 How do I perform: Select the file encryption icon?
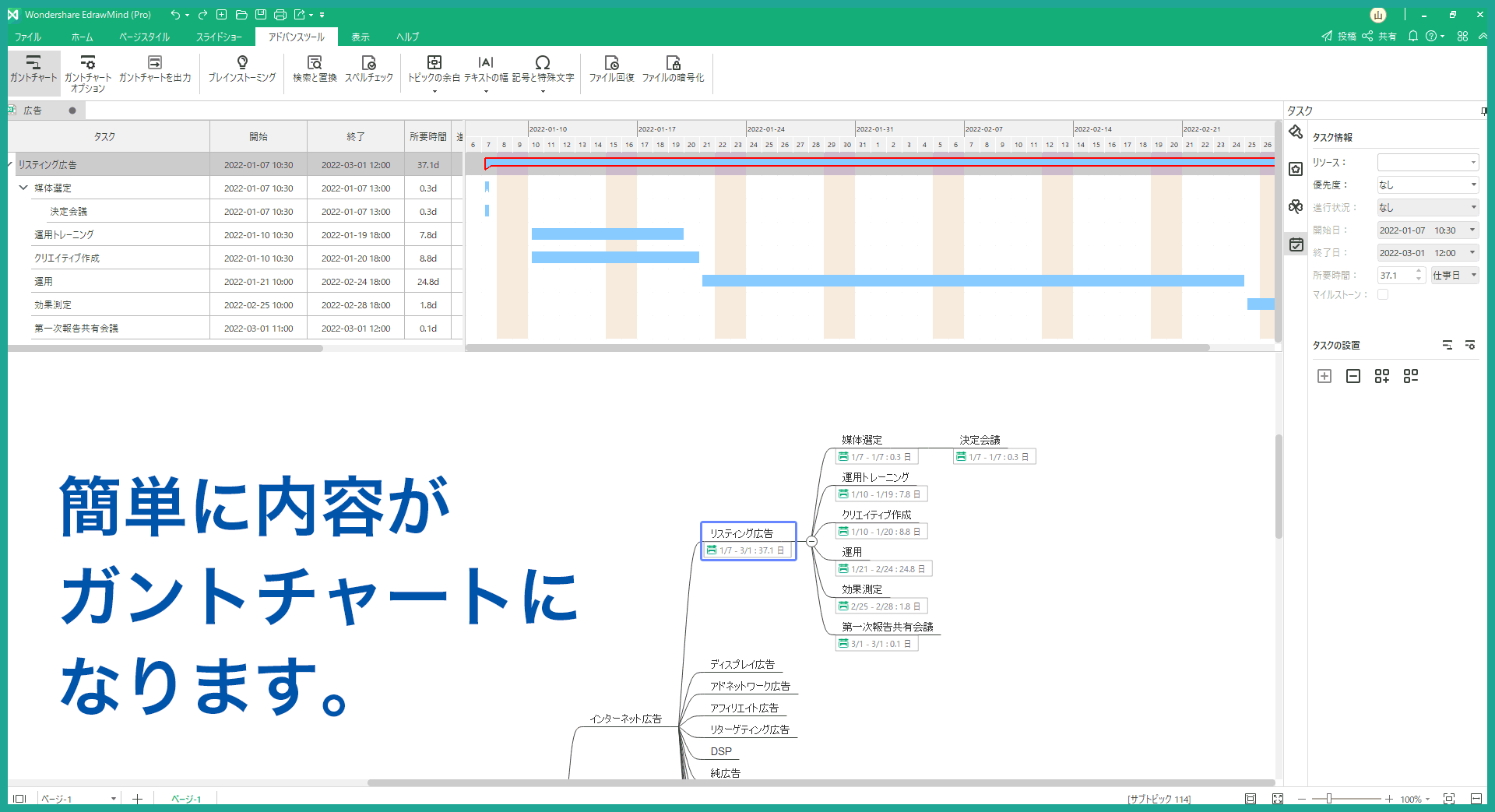pos(674,69)
